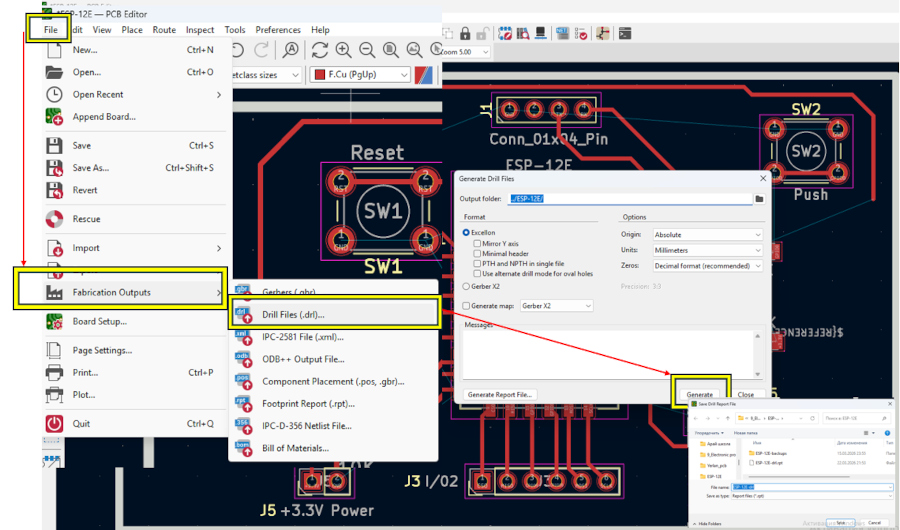Click the Zoom In magnifier icon
The height and width of the screenshot is (530, 900).
click(343, 51)
